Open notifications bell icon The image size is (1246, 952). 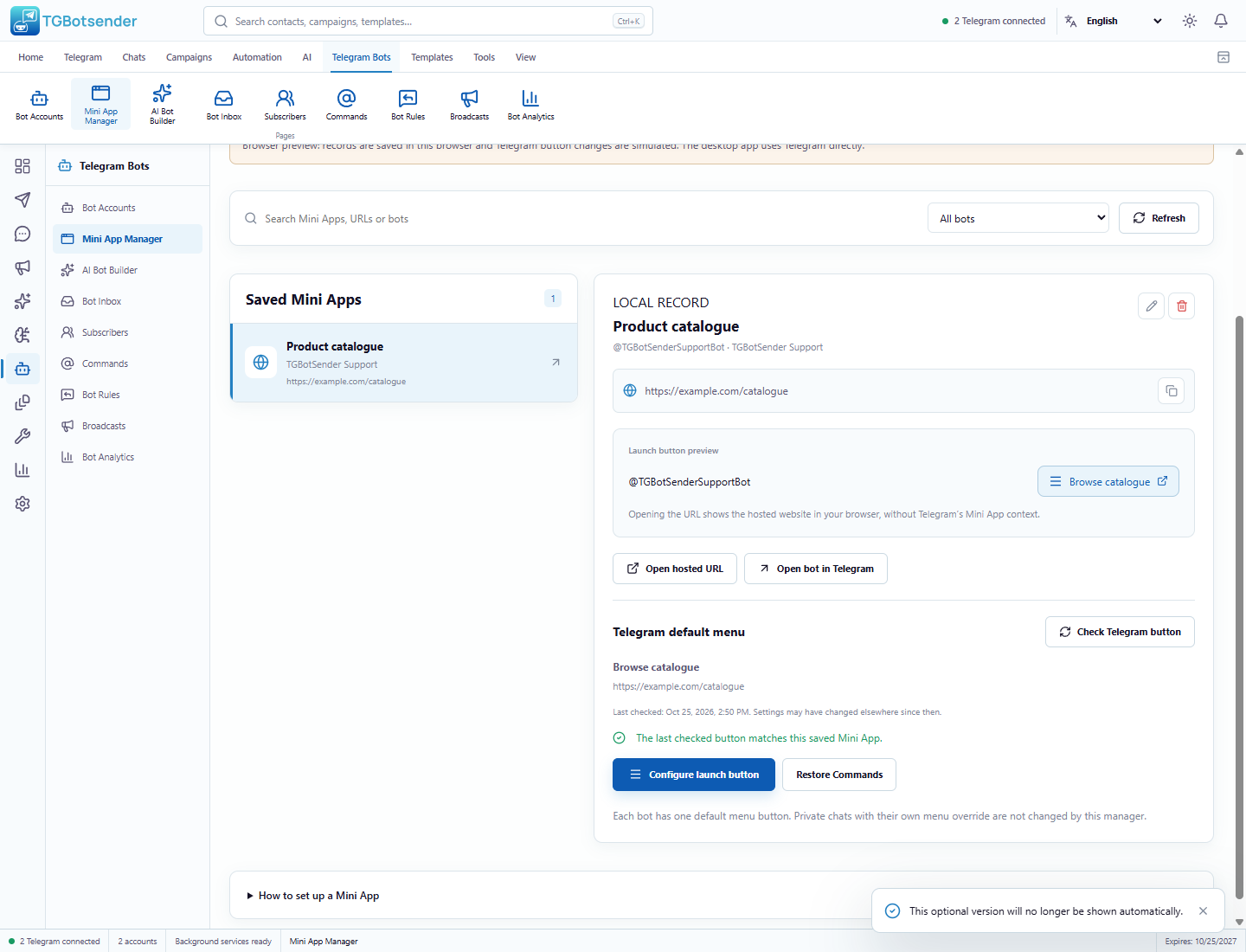[x=1221, y=21]
